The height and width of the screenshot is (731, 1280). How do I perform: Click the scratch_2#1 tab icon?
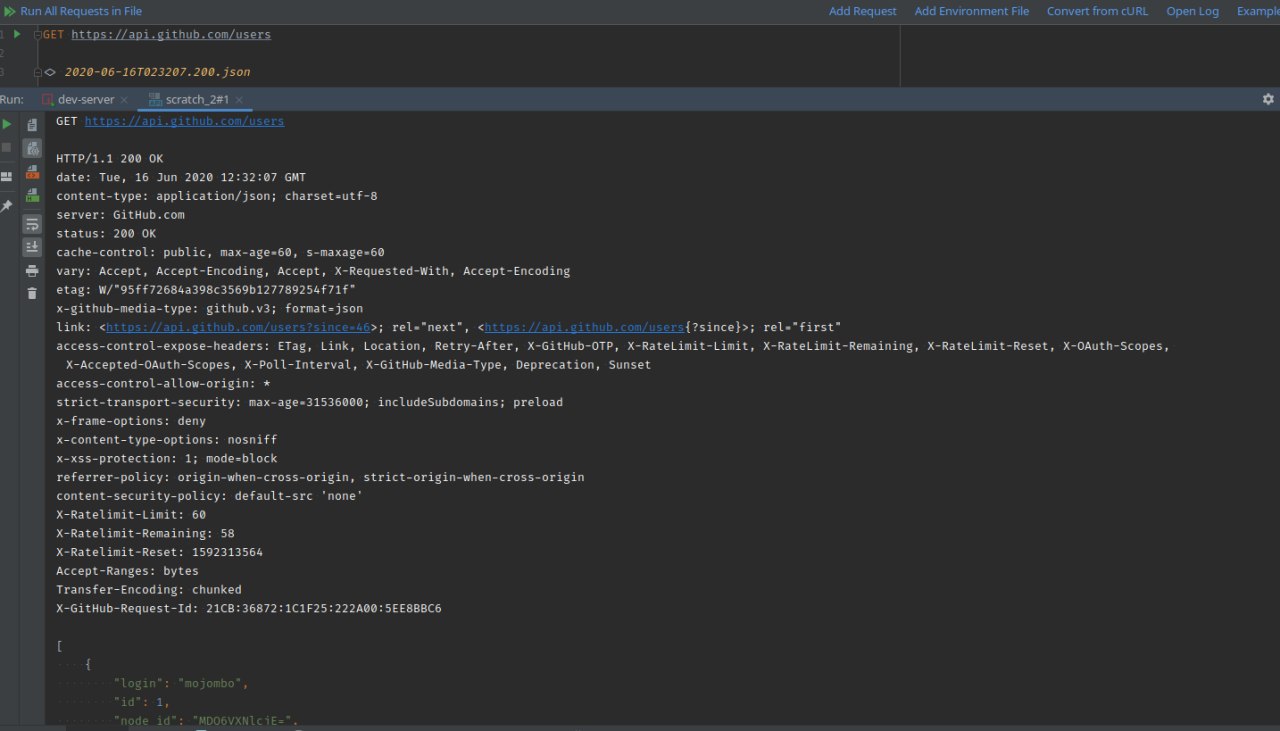coord(155,99)
